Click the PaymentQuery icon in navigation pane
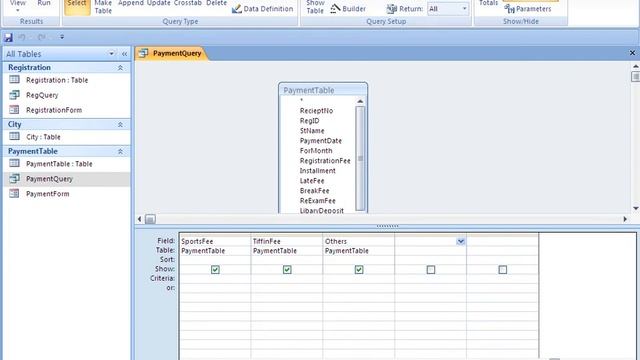Viewport: 640px width, 360px height. coord(14,178)
